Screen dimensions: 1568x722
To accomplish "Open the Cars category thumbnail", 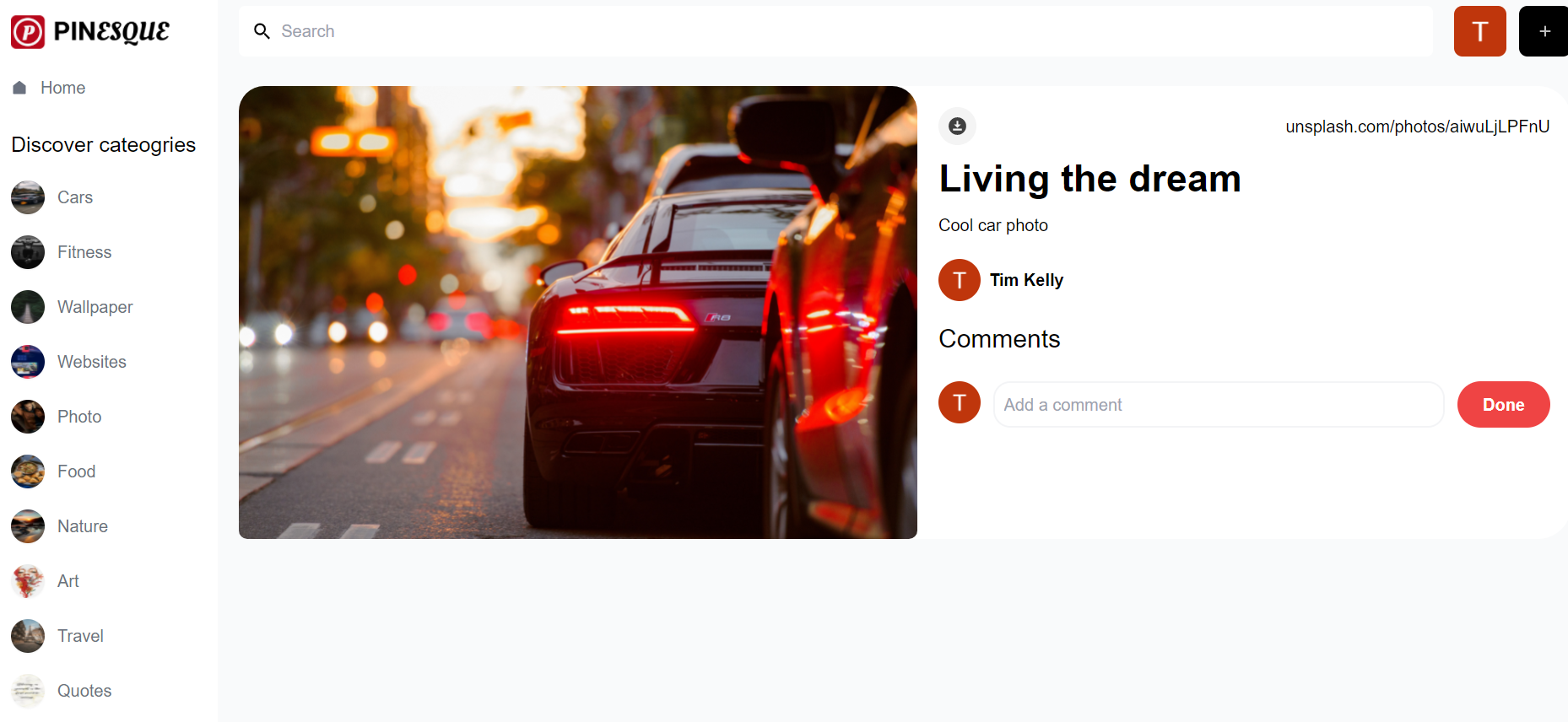I will pos(28,197).
